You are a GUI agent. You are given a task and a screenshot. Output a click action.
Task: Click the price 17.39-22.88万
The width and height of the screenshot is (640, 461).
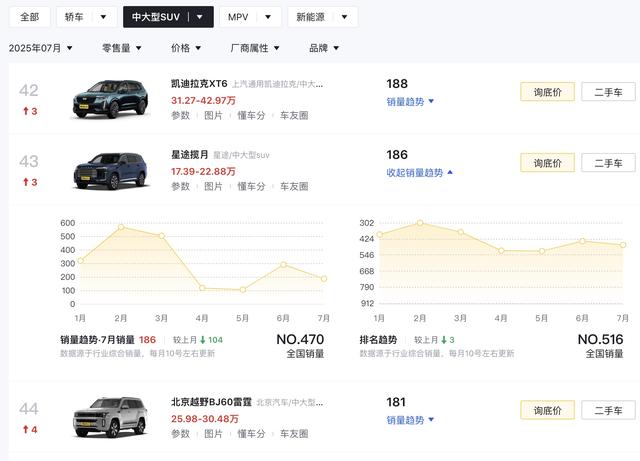tap(203, 171)
